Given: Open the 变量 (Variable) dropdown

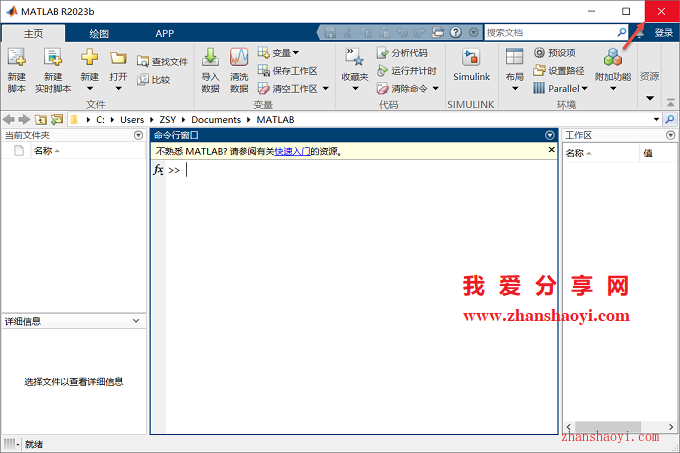Looking at the screenshot, I should [x=278, y=53].
